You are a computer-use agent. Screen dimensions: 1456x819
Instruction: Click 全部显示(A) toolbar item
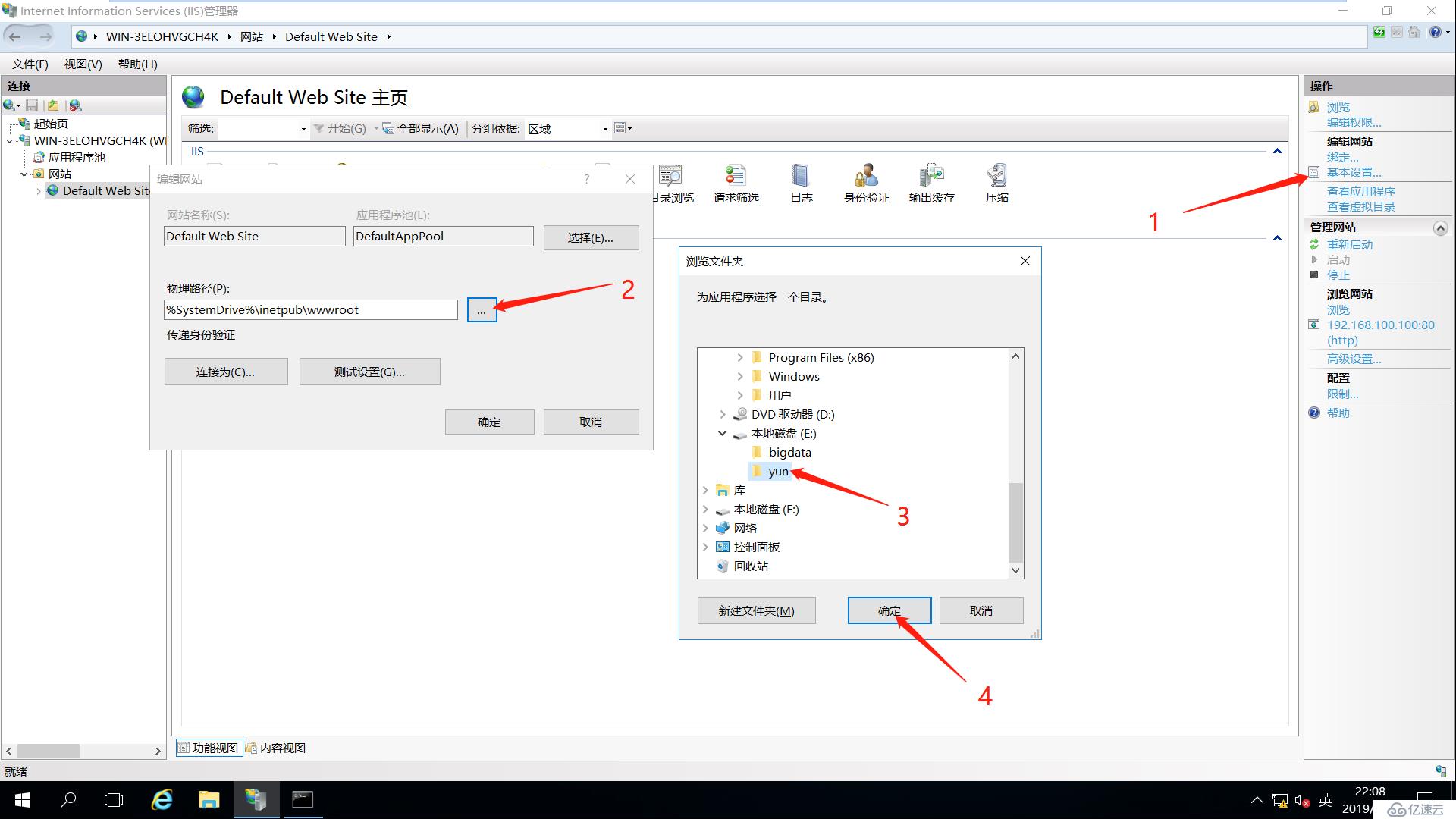click(421, 129)
